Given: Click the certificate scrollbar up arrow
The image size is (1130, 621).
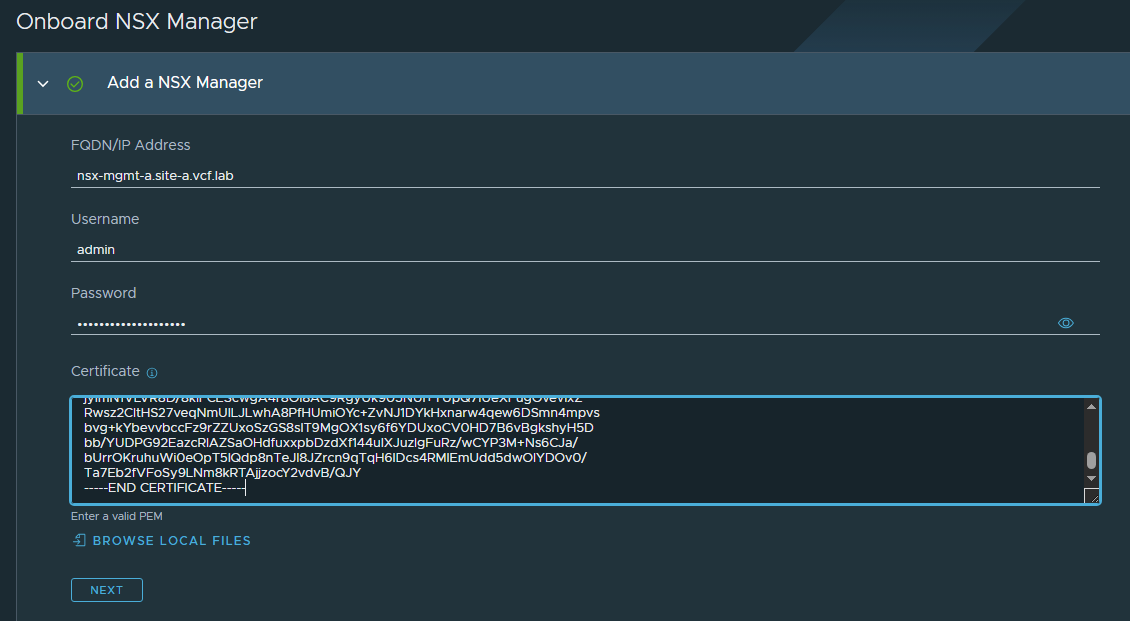Looking at the screenshot, I should 1091,406.
